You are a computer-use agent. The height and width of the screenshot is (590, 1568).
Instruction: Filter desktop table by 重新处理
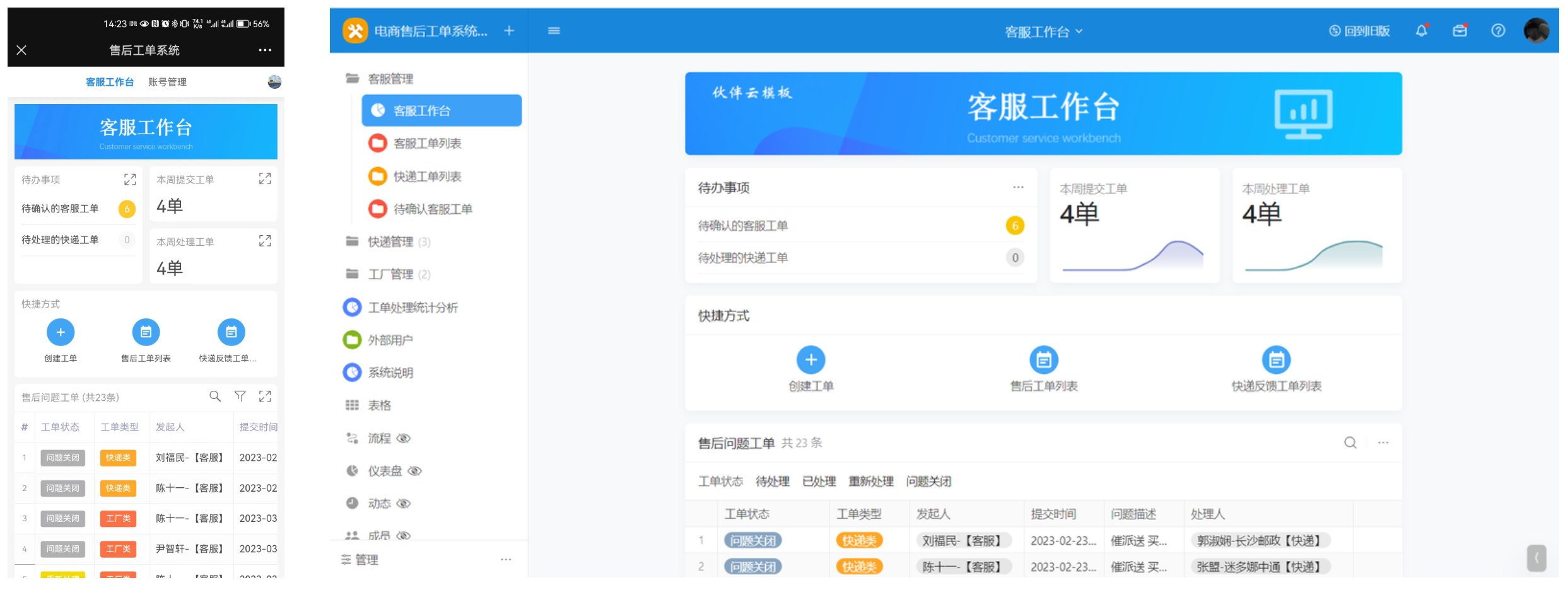tap(871, 482)
